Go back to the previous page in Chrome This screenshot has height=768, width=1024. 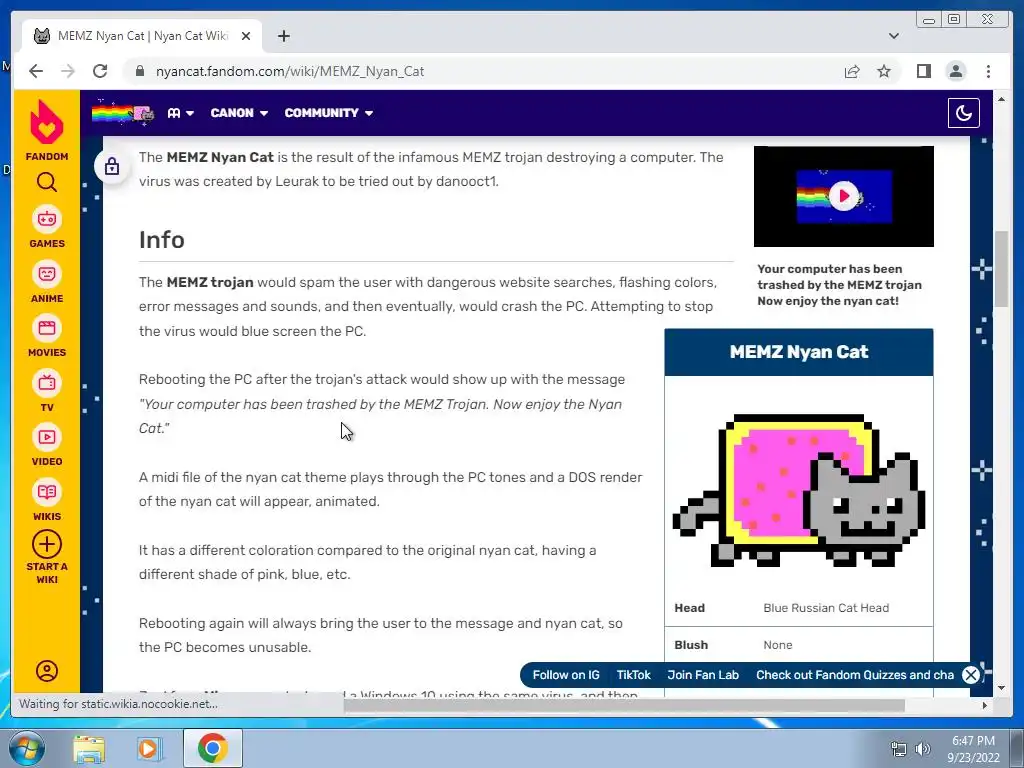coord(36,71)
